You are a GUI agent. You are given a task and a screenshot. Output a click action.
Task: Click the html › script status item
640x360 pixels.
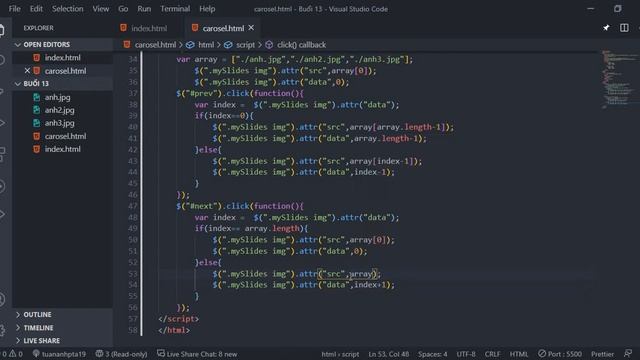(340, 354)
